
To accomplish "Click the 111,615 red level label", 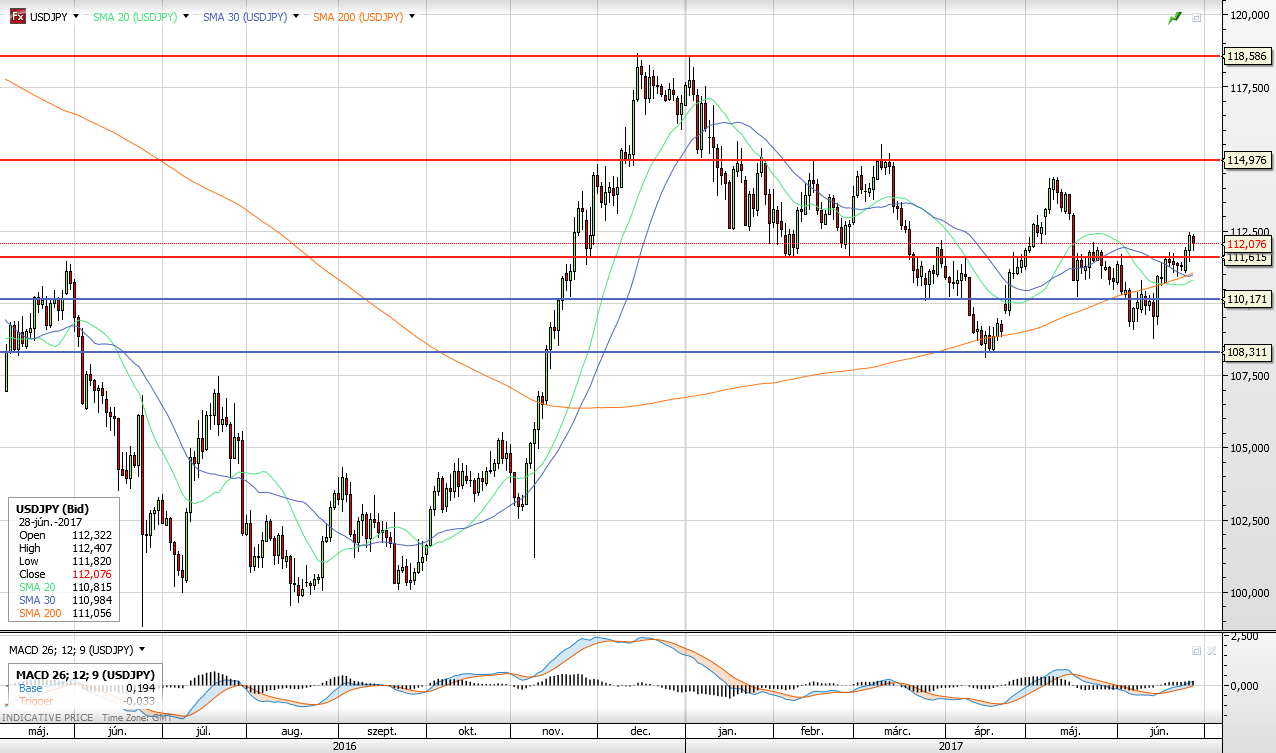I will 1247,258.
